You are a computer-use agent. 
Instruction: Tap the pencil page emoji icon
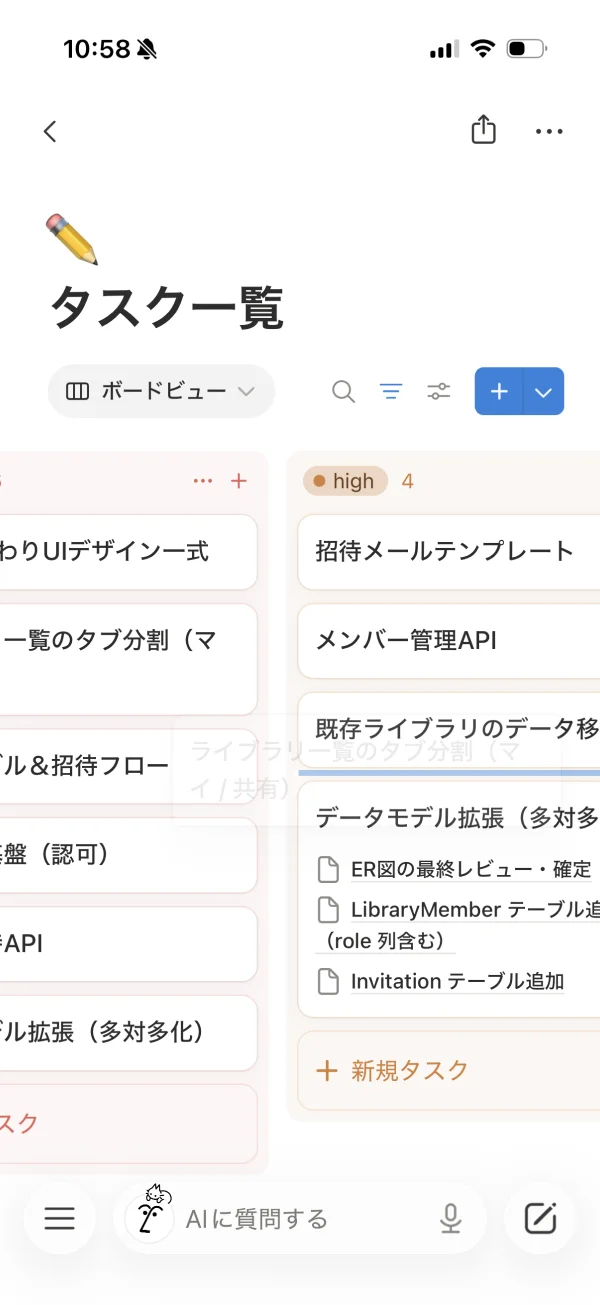pyautogui.click(x=72, y=239)
